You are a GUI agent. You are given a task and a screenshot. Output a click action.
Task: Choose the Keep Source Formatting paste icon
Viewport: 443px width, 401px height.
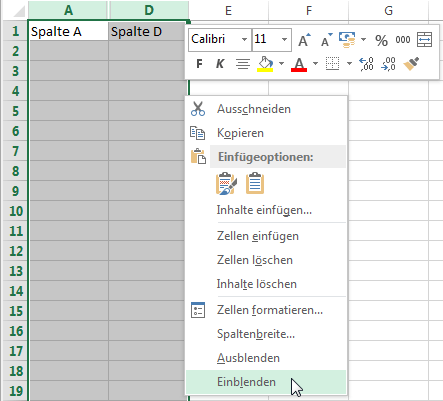[x=226, y=183]
